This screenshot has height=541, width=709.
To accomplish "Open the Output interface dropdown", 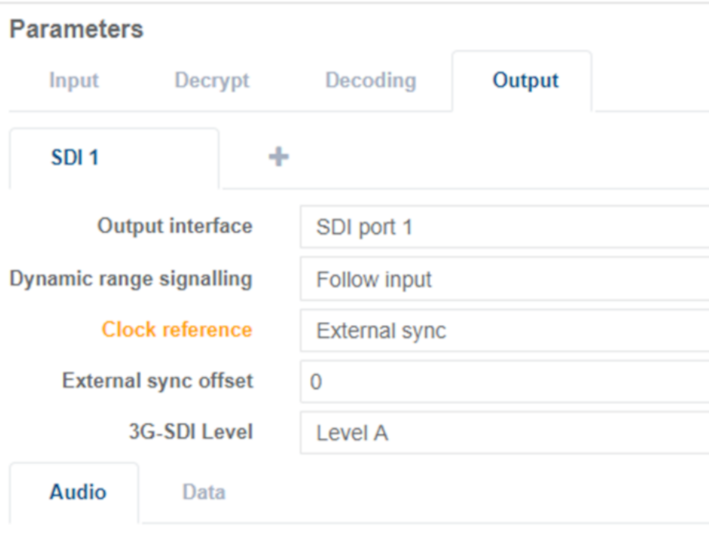I will [504, 227].
